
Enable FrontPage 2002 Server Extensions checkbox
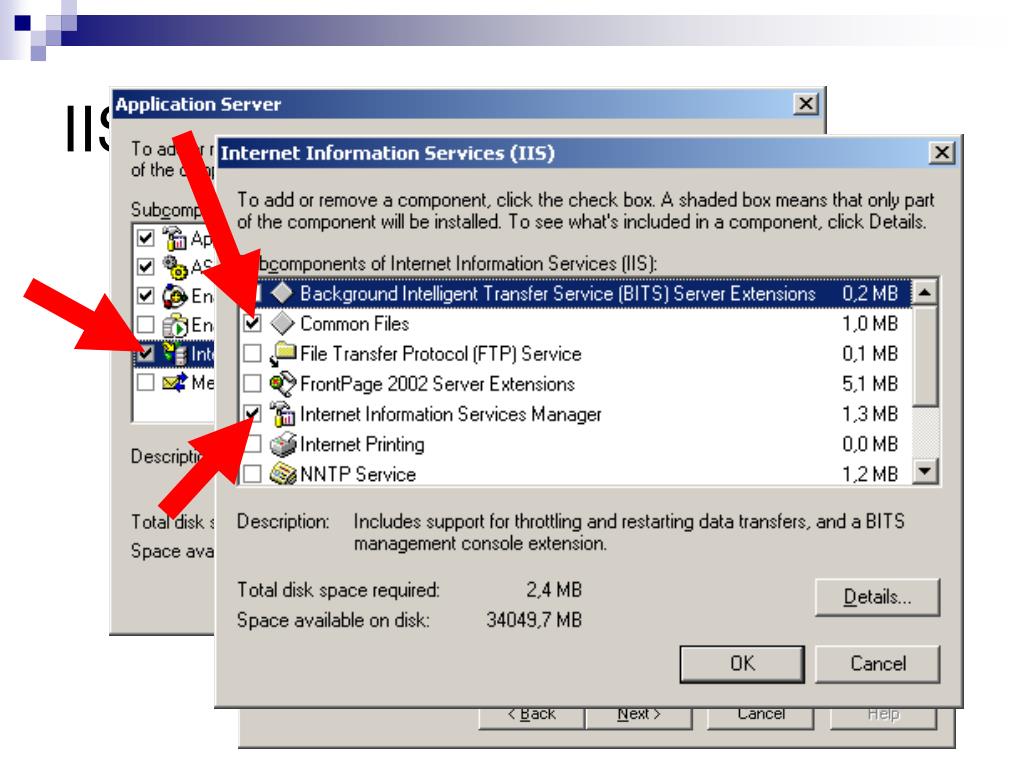pyautogui.click(x=252, y=383)
